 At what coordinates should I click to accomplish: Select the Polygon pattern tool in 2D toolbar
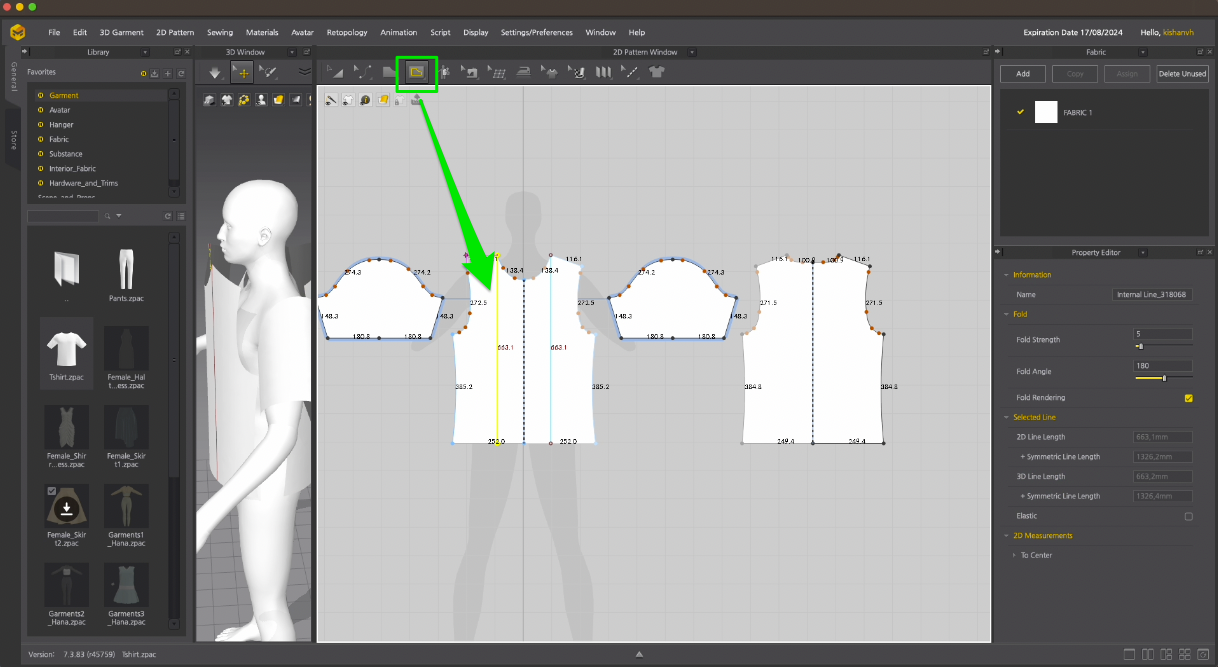tap(390, 72)
